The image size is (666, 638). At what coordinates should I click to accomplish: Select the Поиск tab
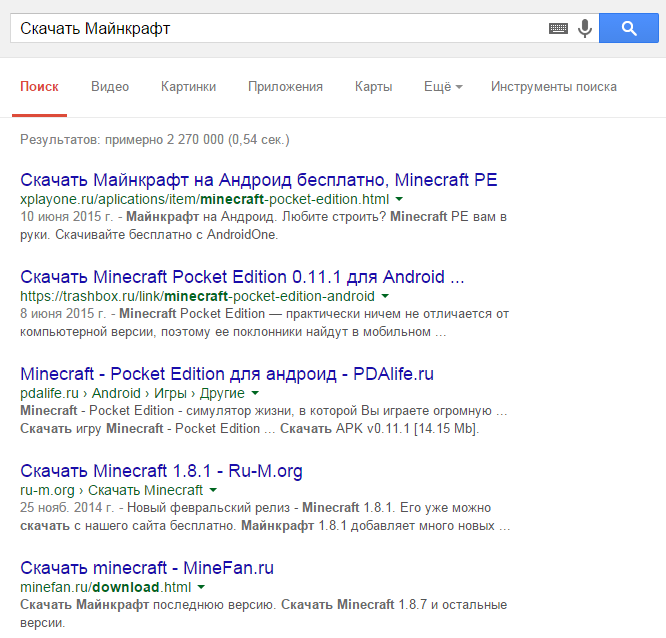click(x=39, y=87)
